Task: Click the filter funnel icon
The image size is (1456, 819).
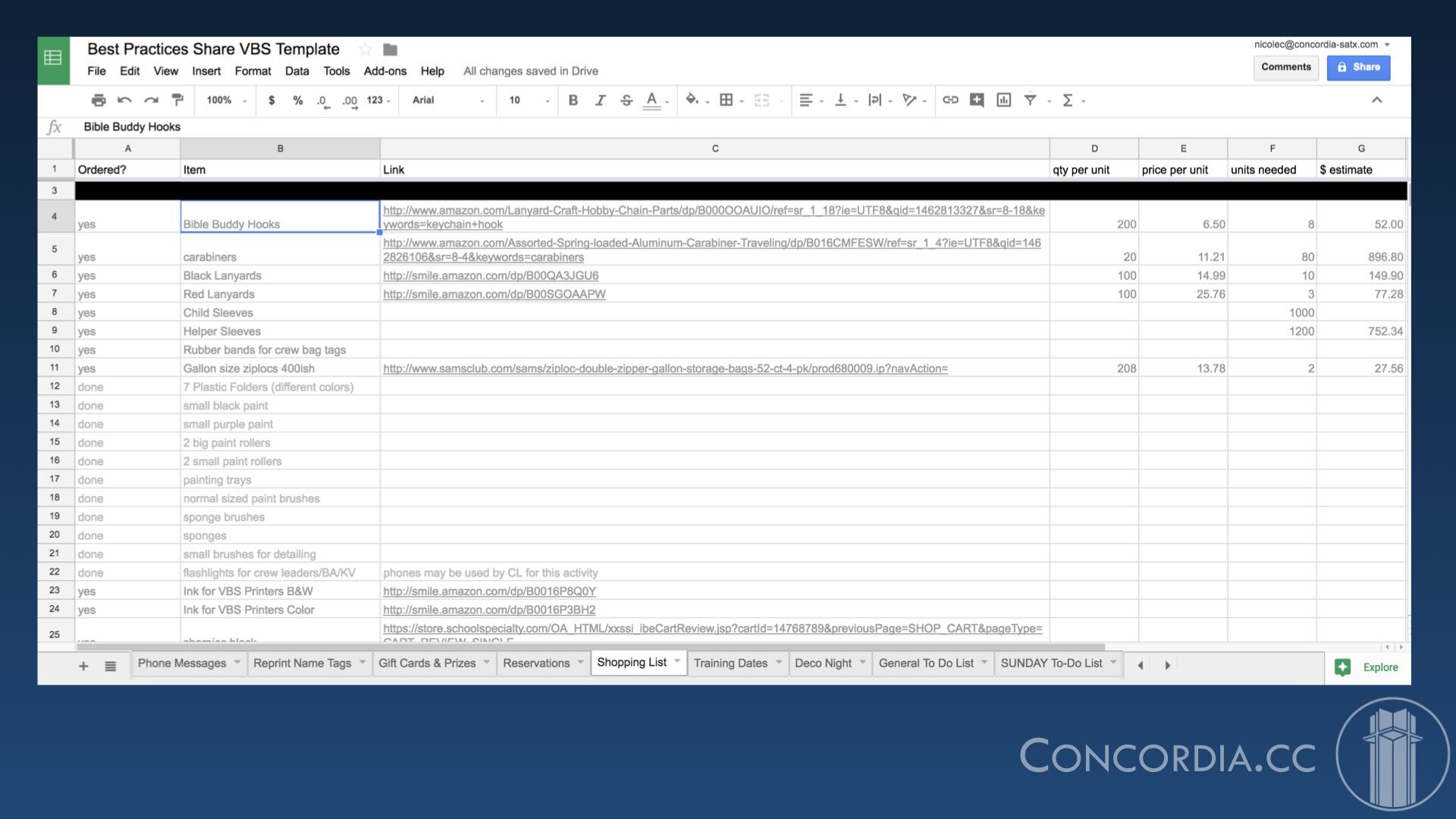Action: coord(1030,100)
